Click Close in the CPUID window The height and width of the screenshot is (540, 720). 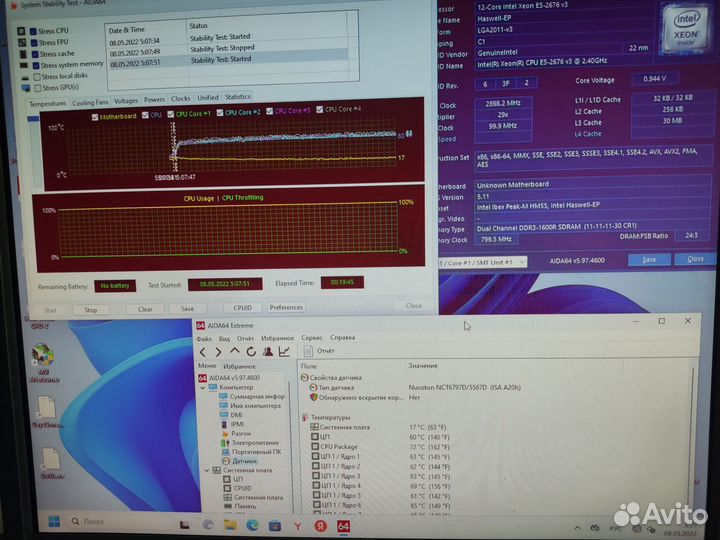[696, 259]
